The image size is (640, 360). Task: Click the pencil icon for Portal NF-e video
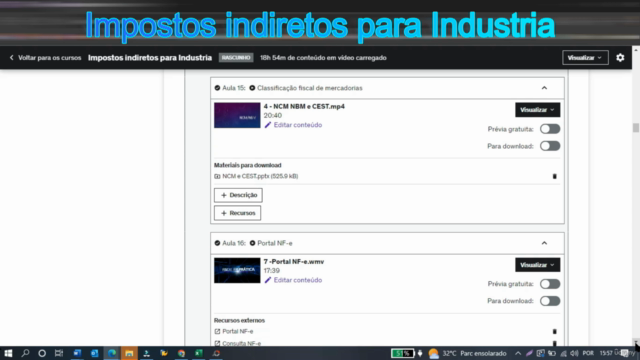coord(268,280)
